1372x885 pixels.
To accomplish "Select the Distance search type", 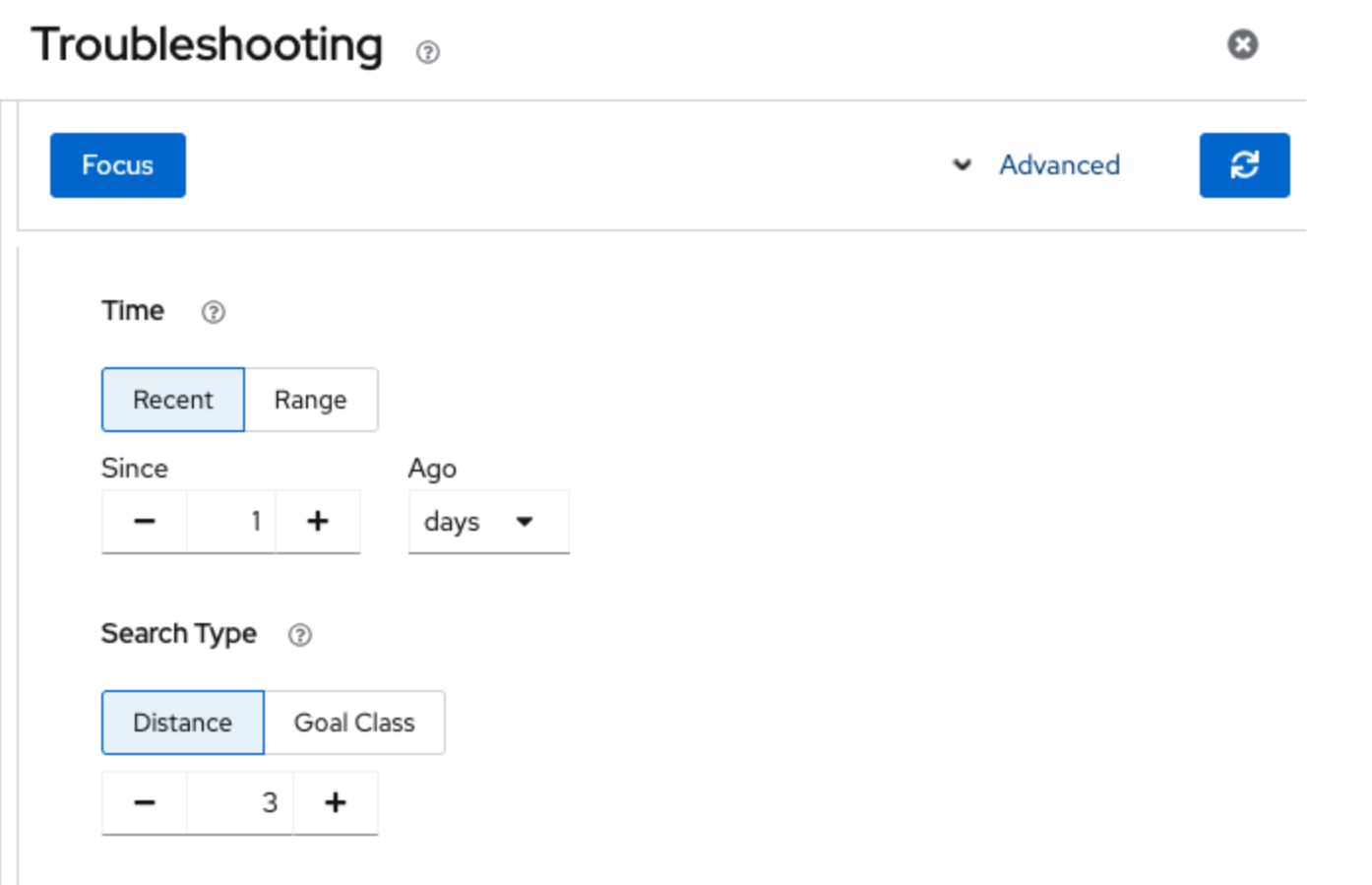I will [183, 723].
